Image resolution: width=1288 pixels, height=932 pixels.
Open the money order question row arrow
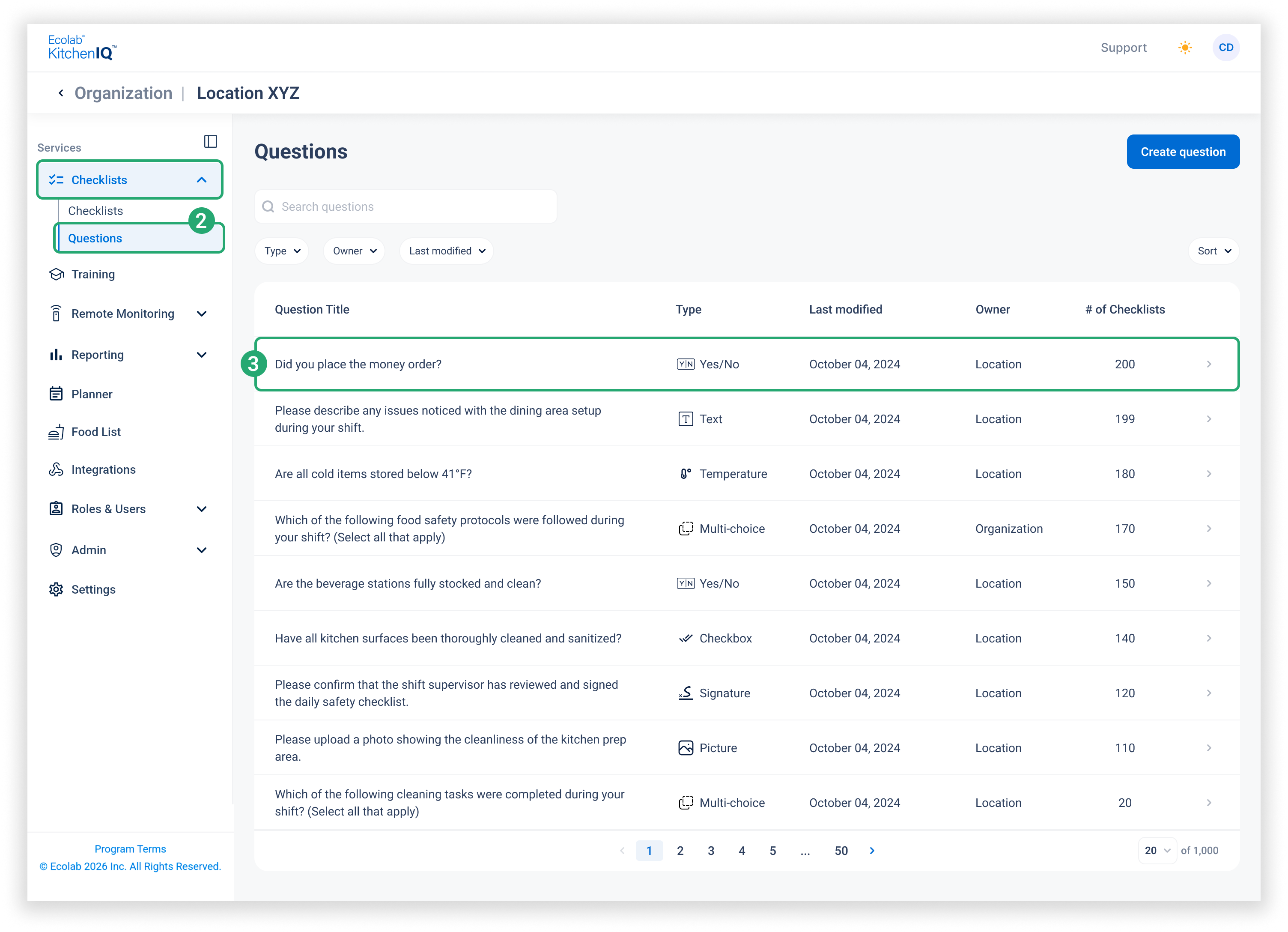pyautogui.click(x=1209, y=364)
